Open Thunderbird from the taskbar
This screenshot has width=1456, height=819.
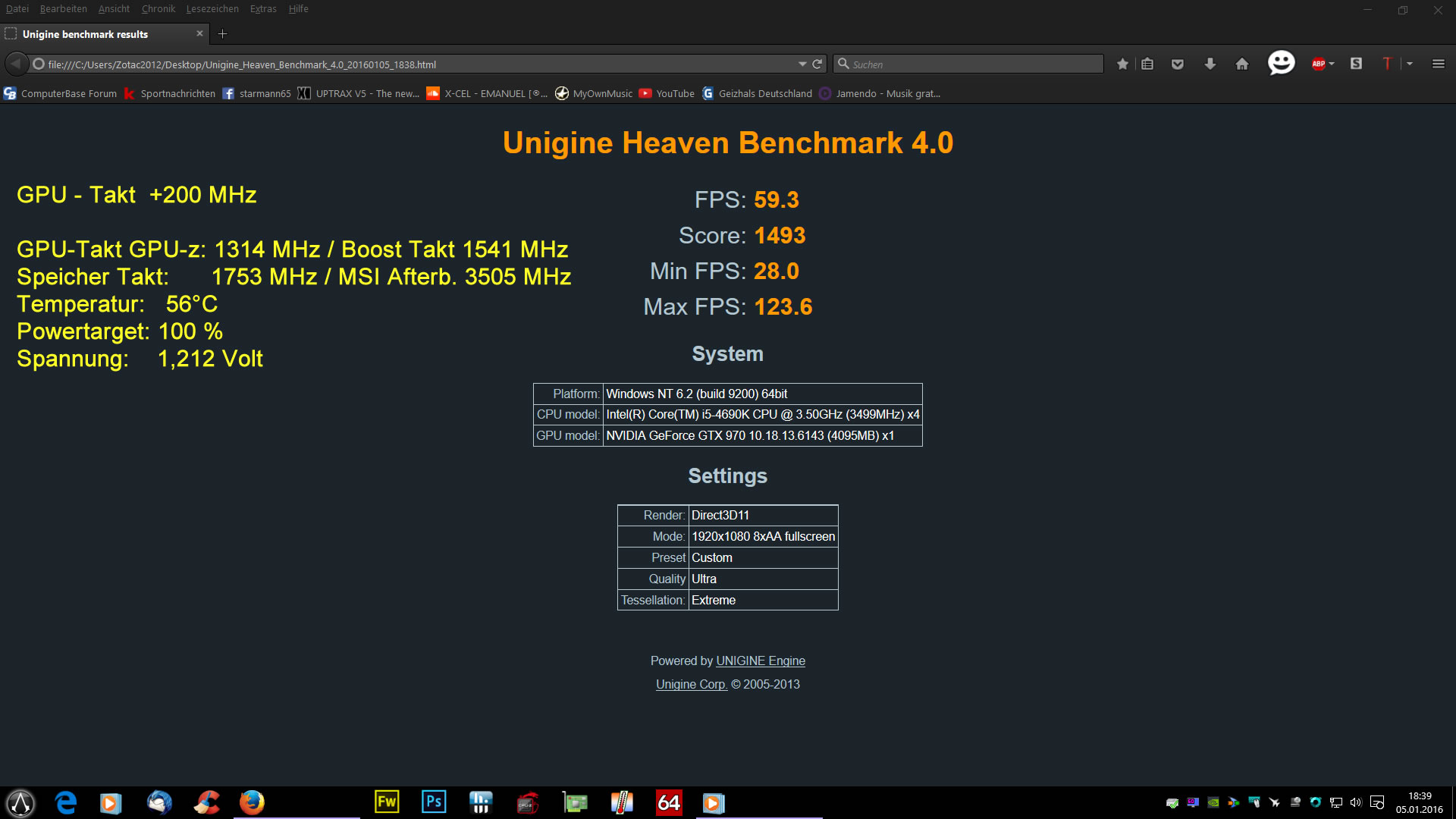point(159,802)
